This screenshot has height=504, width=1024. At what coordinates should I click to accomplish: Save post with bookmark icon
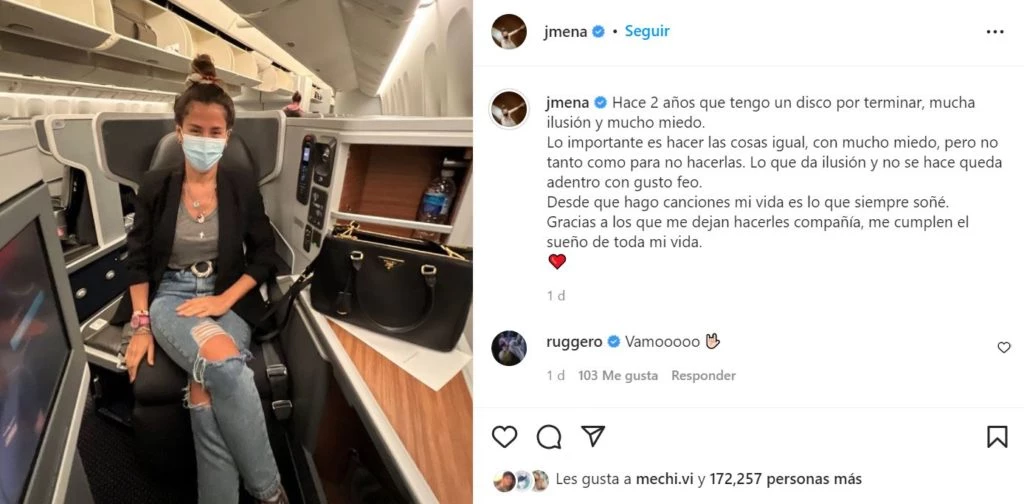(x=997, y=436)
